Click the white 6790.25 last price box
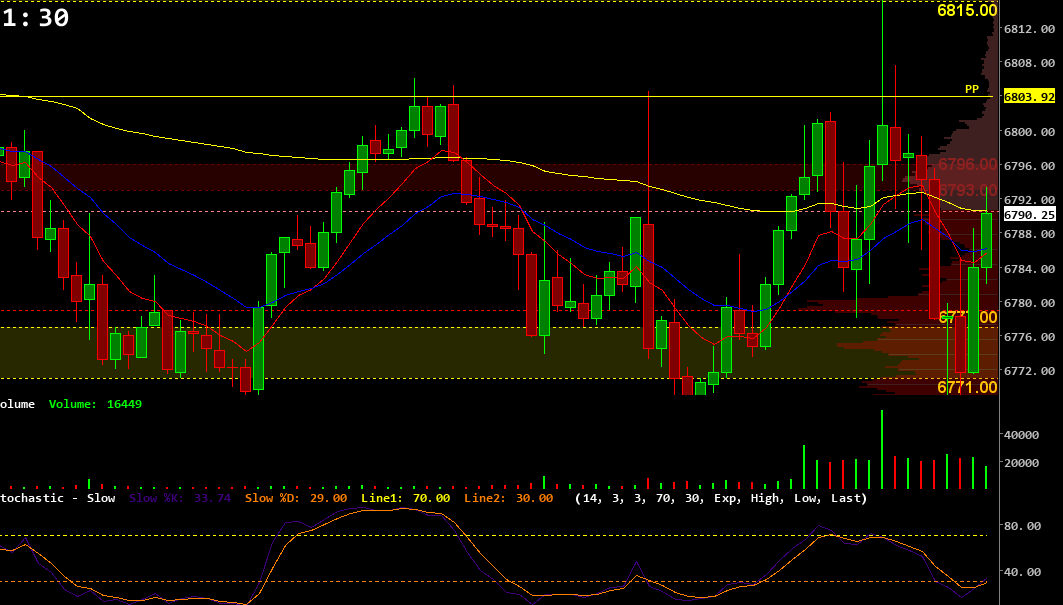The width and height of the screenshot is (1063, 605). tap(1030, 212)
